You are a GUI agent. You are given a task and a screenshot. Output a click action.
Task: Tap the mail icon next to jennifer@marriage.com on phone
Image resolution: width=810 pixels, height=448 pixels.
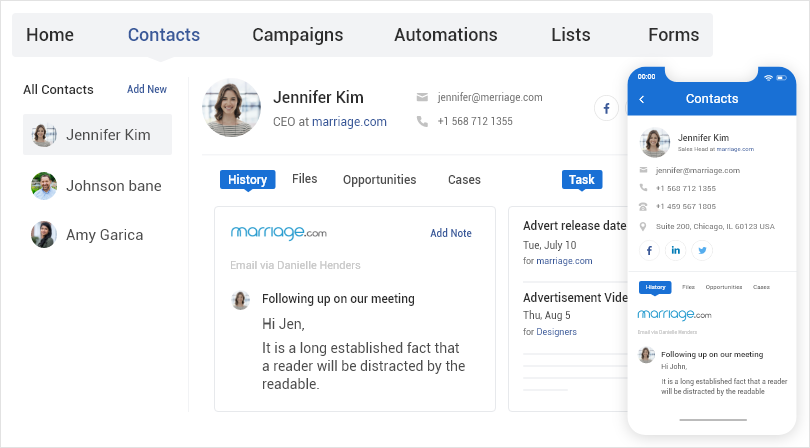coord(643,170)
